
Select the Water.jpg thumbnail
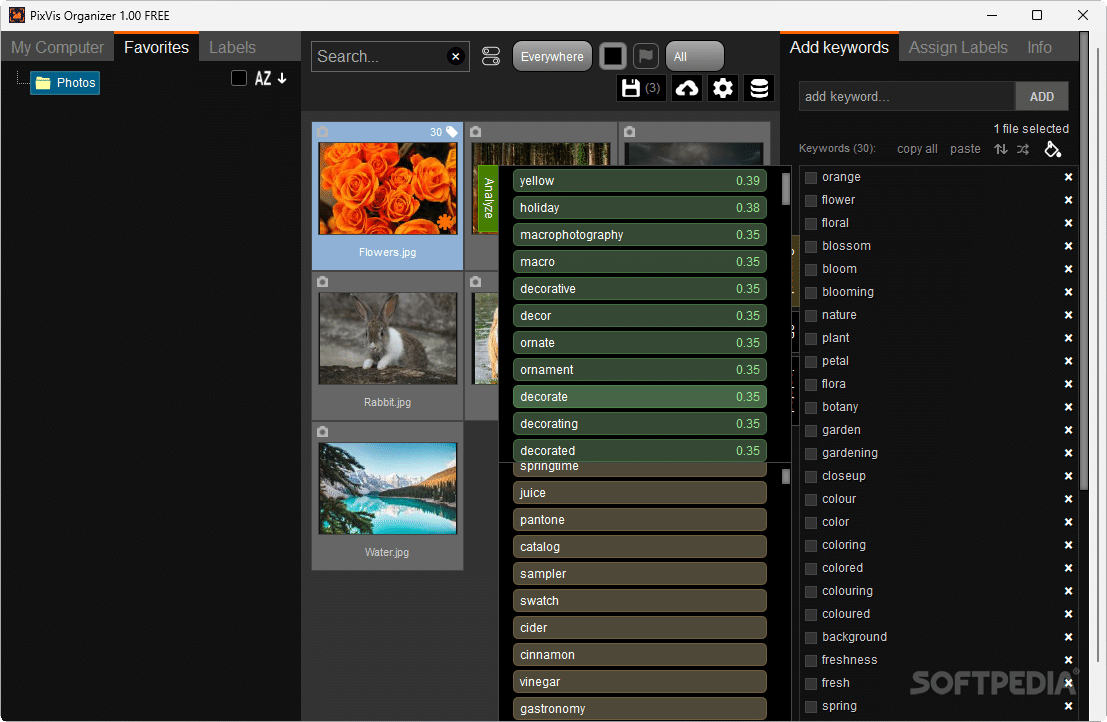387,489
